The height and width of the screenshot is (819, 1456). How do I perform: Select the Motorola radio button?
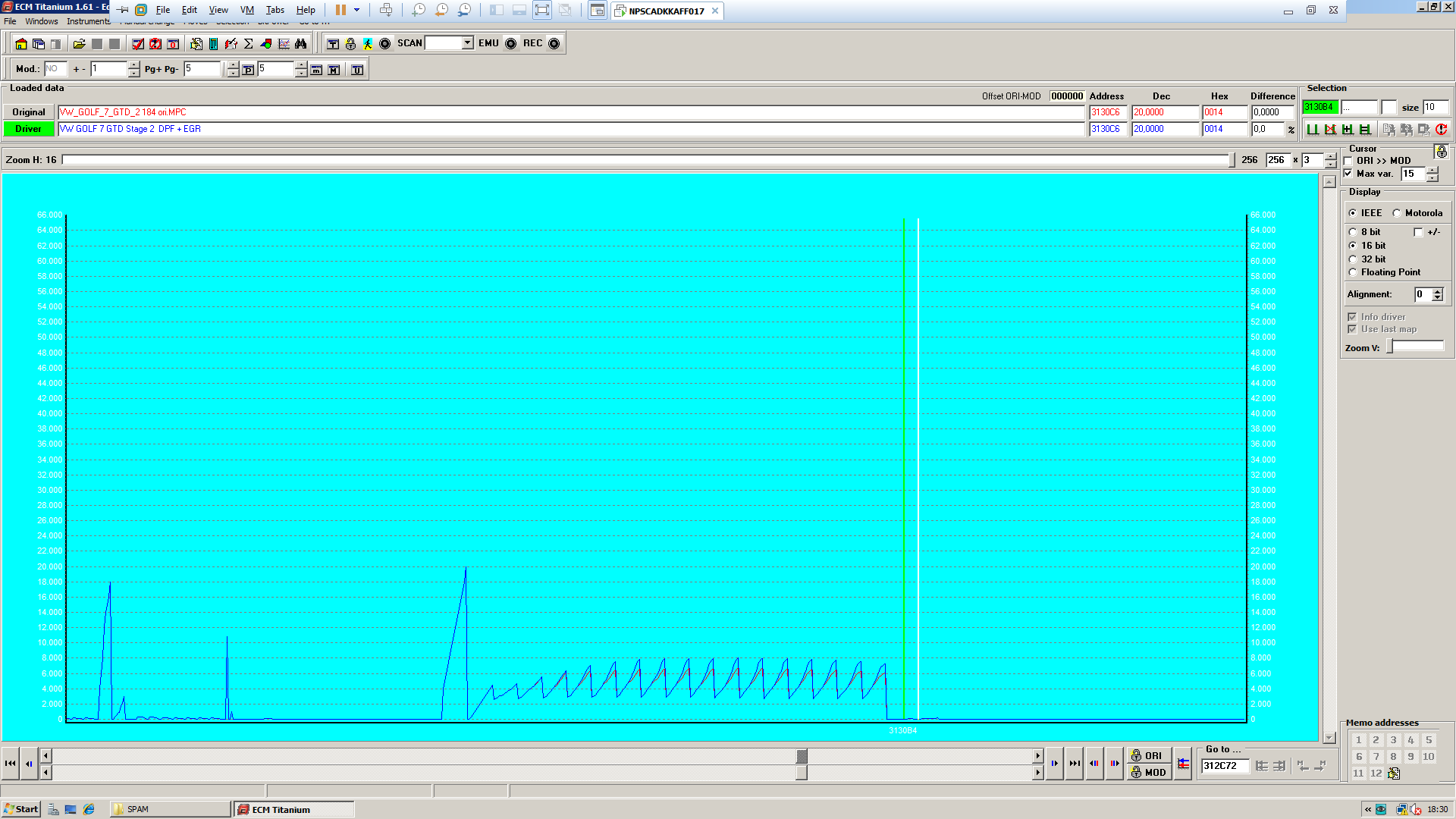coord(1396,213)
